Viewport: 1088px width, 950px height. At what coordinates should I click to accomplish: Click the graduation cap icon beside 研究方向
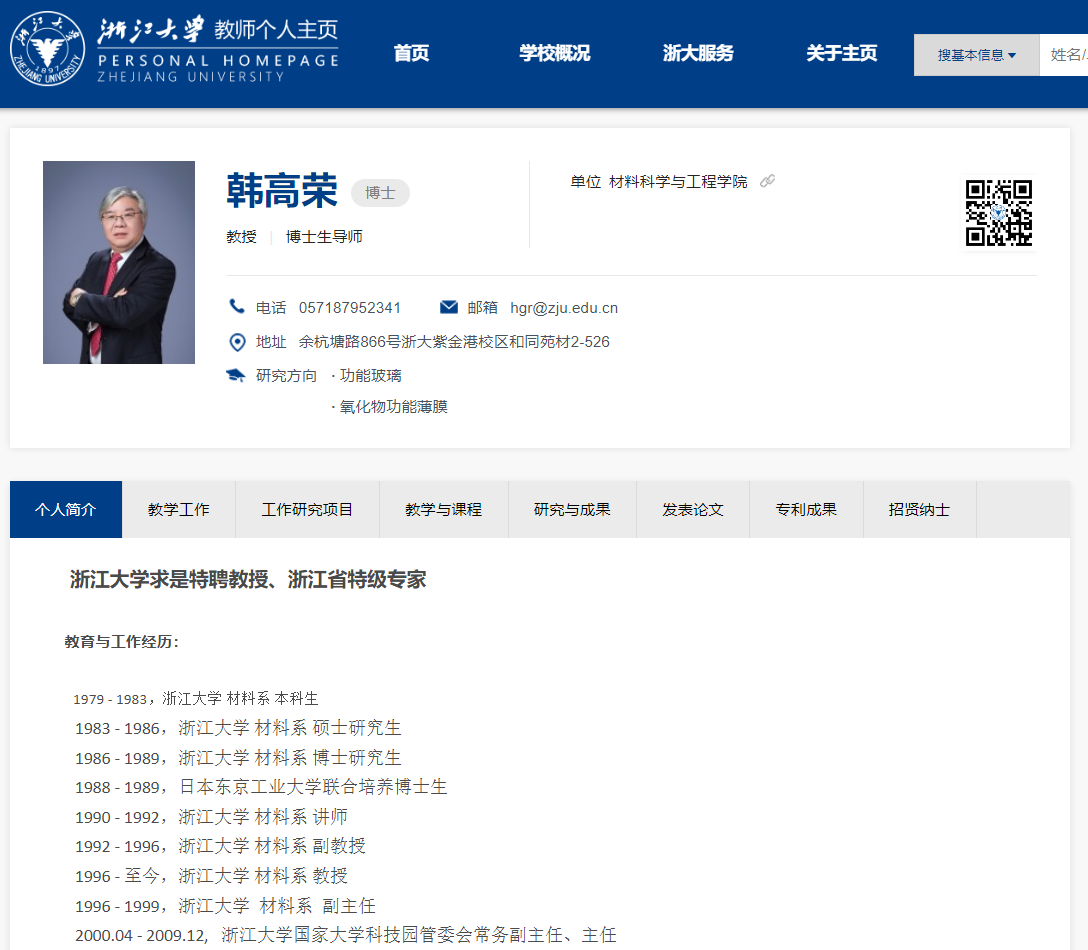point(236,375)
